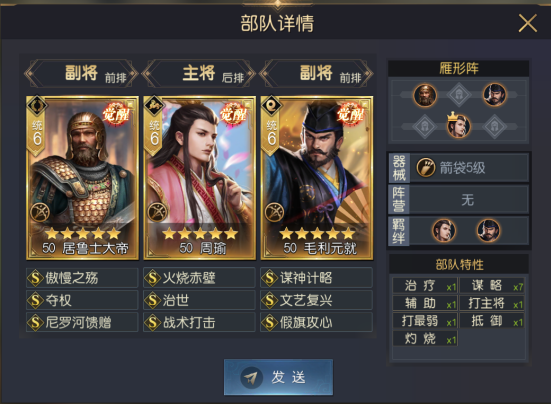The width and height of the screenshot is (551, 404).
Task: Select 毛利元就 avatar in the 雁形阵 formation
Action: pos(494,95)
